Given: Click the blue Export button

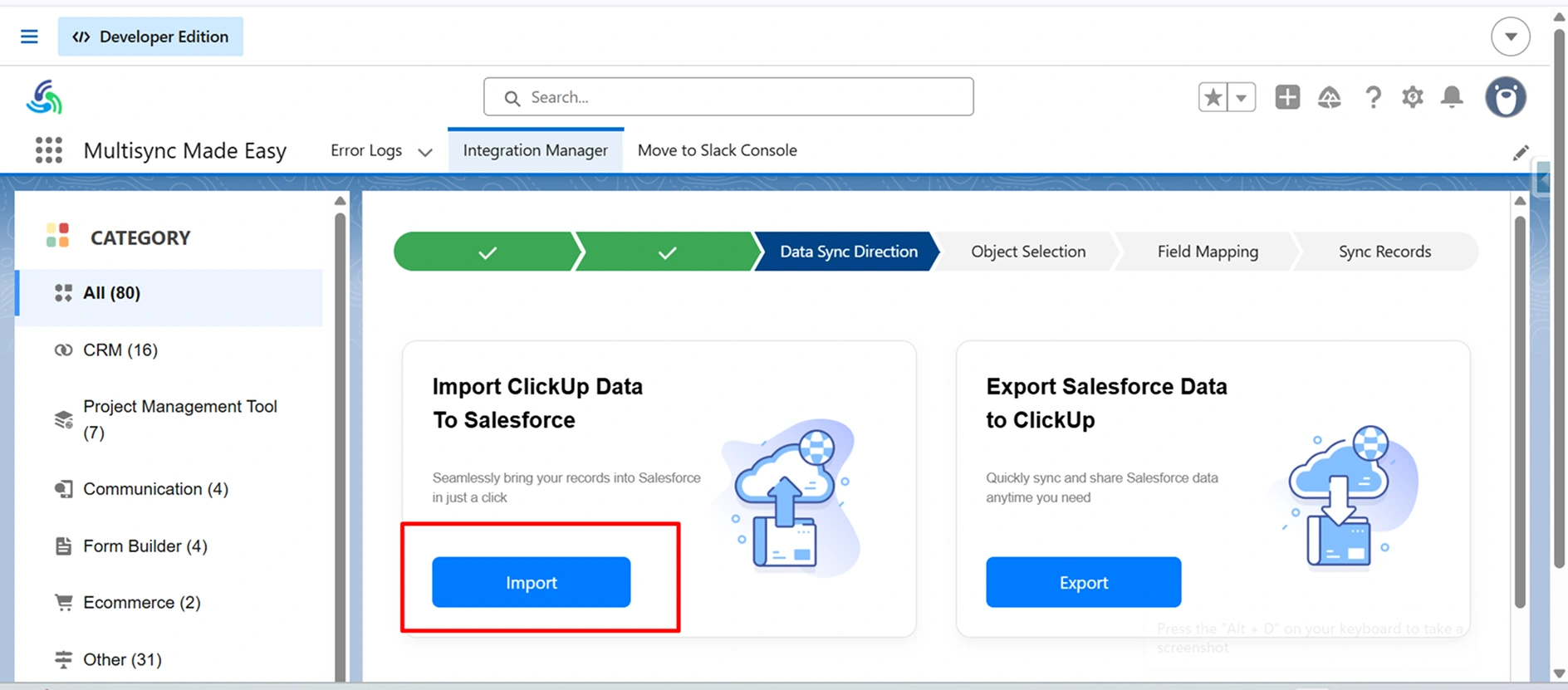Looking at the screenshot, I should tap(1084, 583).
